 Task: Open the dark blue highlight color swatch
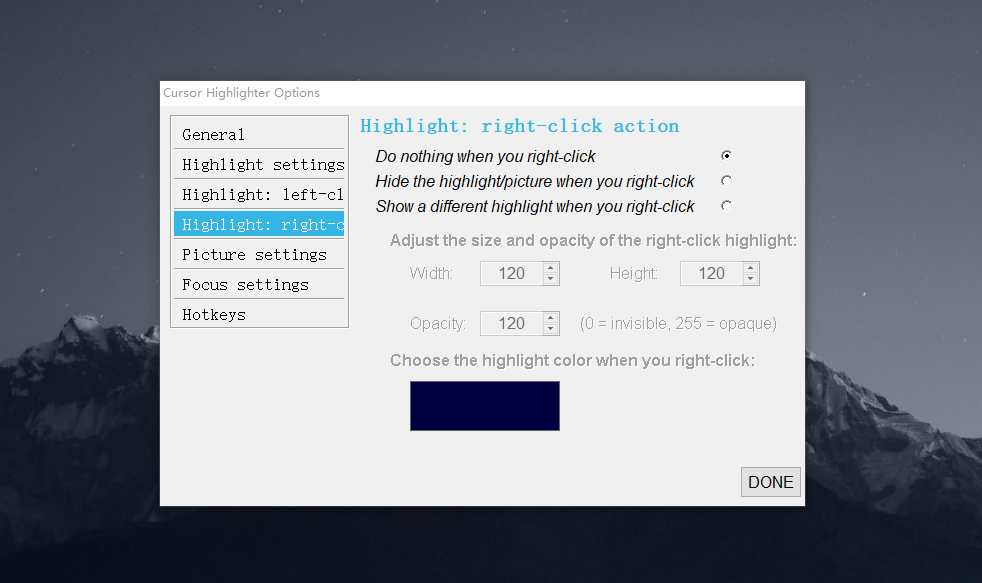pos(485,406)
